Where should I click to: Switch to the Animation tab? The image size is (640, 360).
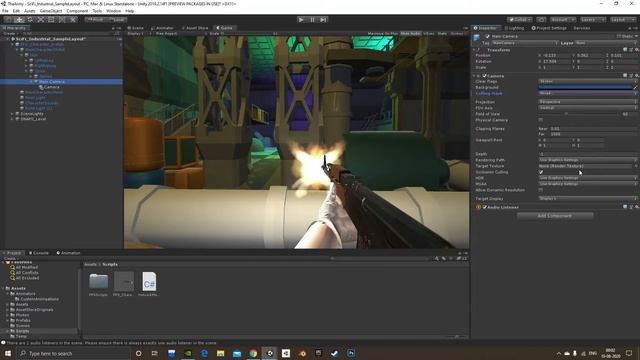pyautogui.click(x=68, y=253)
